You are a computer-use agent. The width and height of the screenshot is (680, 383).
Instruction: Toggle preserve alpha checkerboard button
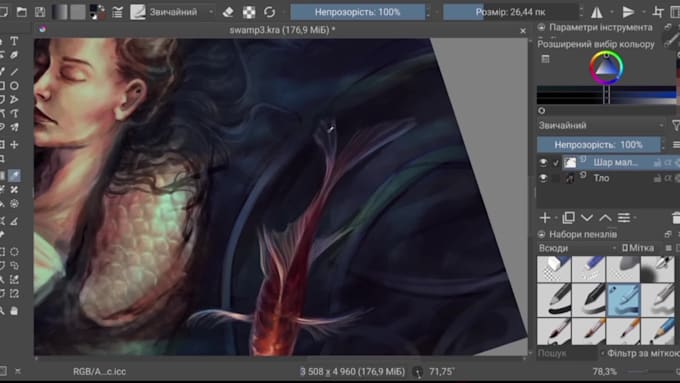[x=249, y=12]
